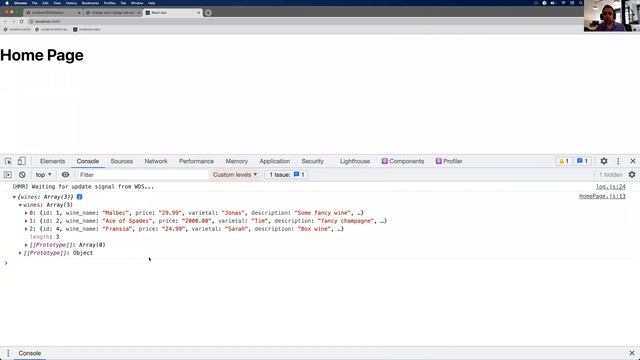
Task: Click the 'length: 3' property row
Action: pos(44,237)
